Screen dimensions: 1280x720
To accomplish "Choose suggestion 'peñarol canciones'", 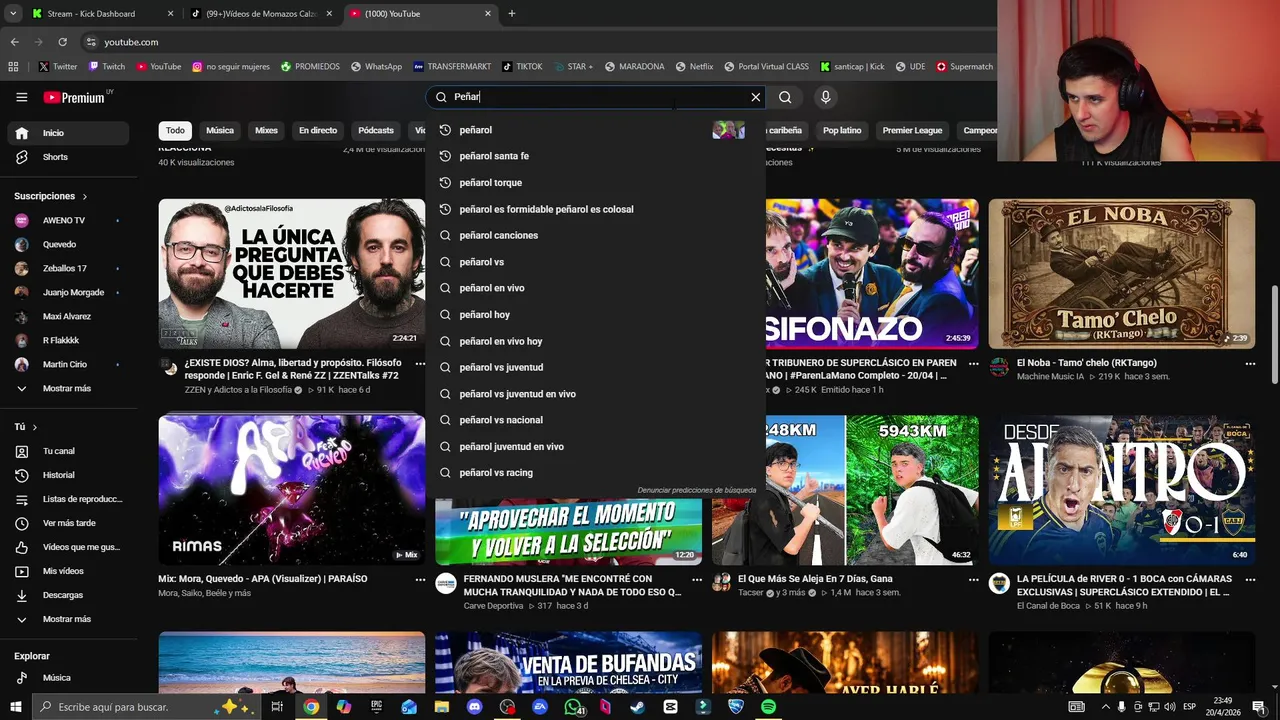I will pyautogui.click(x=595, y=235).
